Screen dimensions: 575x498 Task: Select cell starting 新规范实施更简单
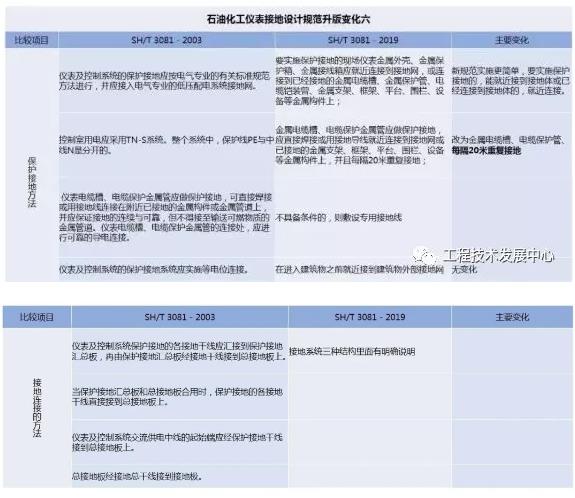[x=511, y=81]
